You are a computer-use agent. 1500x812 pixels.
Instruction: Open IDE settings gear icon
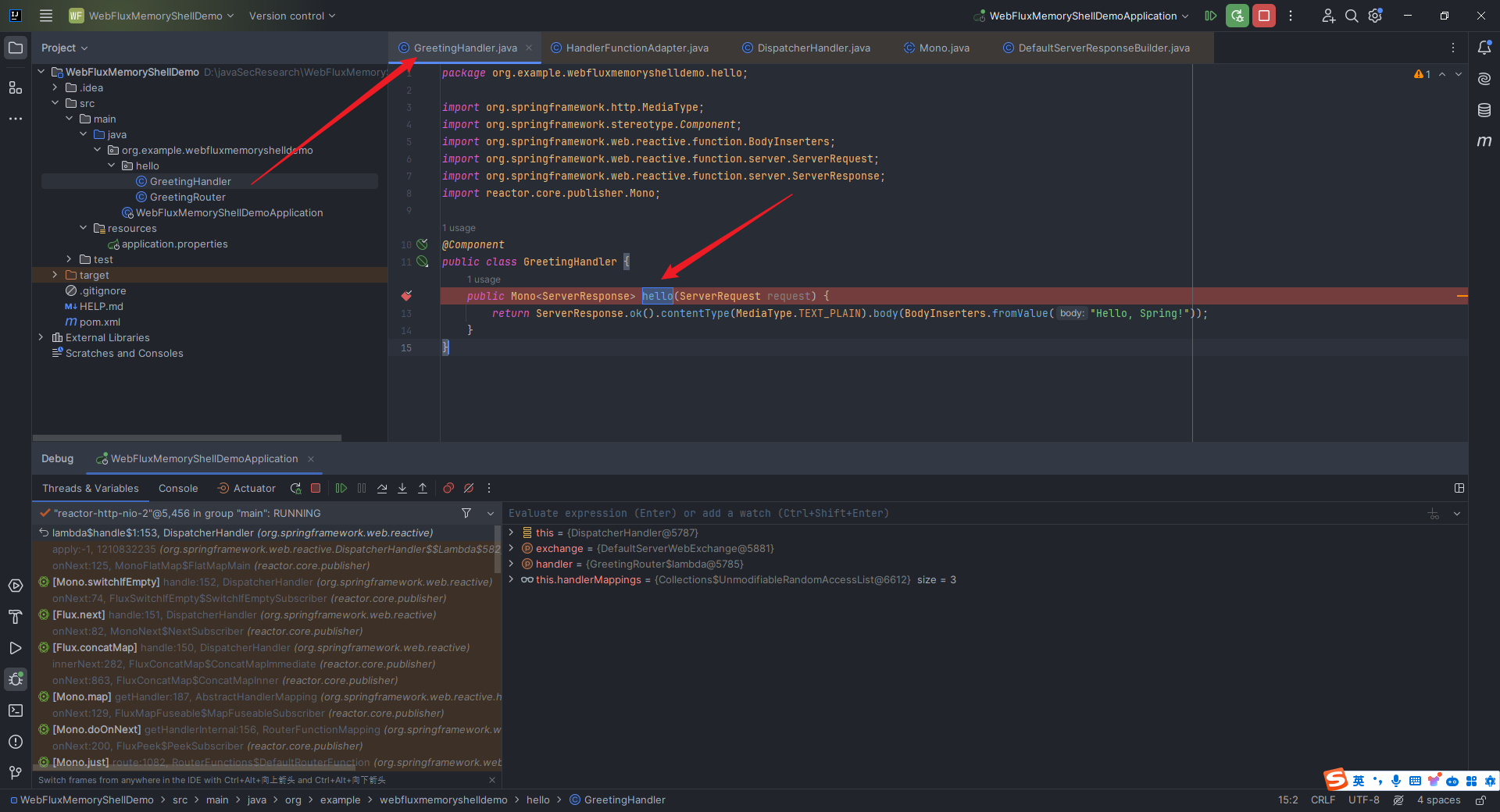click(1376, 16)
